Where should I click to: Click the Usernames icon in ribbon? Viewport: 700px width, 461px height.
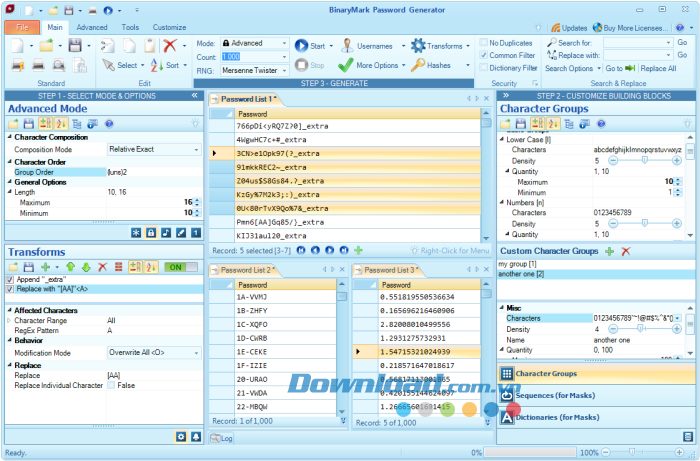tap(347, 46)
